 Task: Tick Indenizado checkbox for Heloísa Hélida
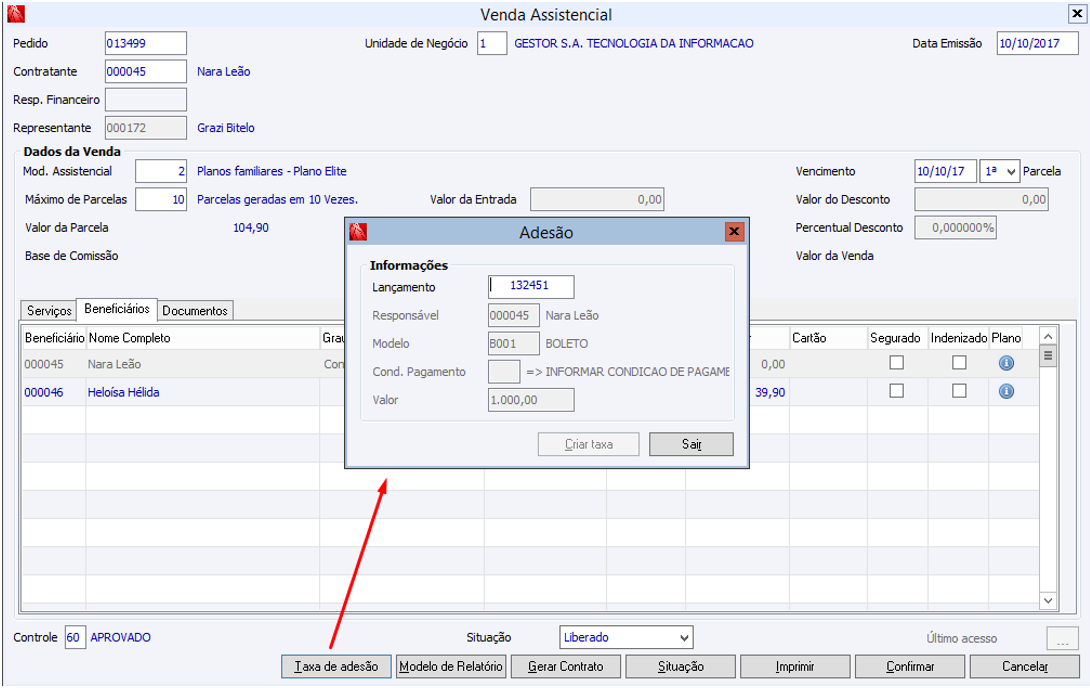(x=959, y=391)
